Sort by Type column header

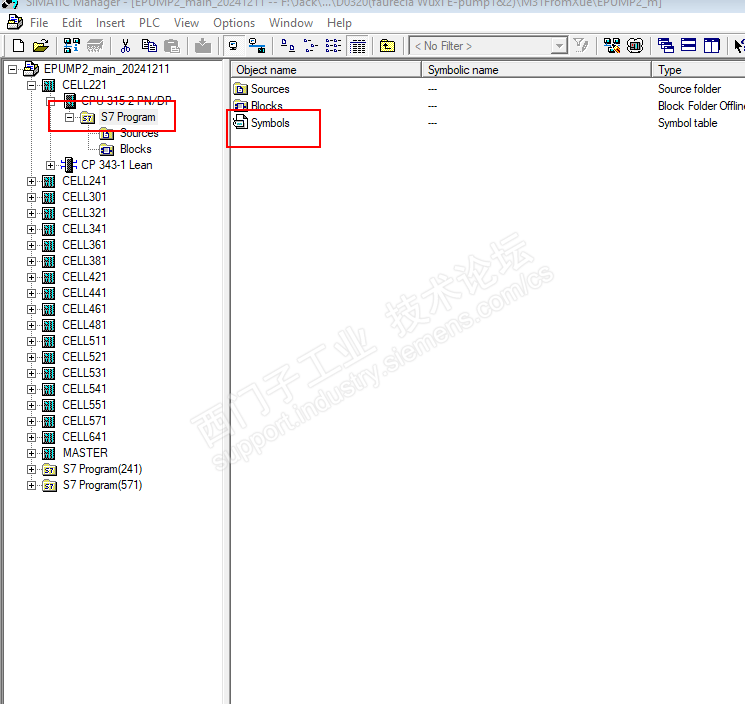[x=698, y=70]
